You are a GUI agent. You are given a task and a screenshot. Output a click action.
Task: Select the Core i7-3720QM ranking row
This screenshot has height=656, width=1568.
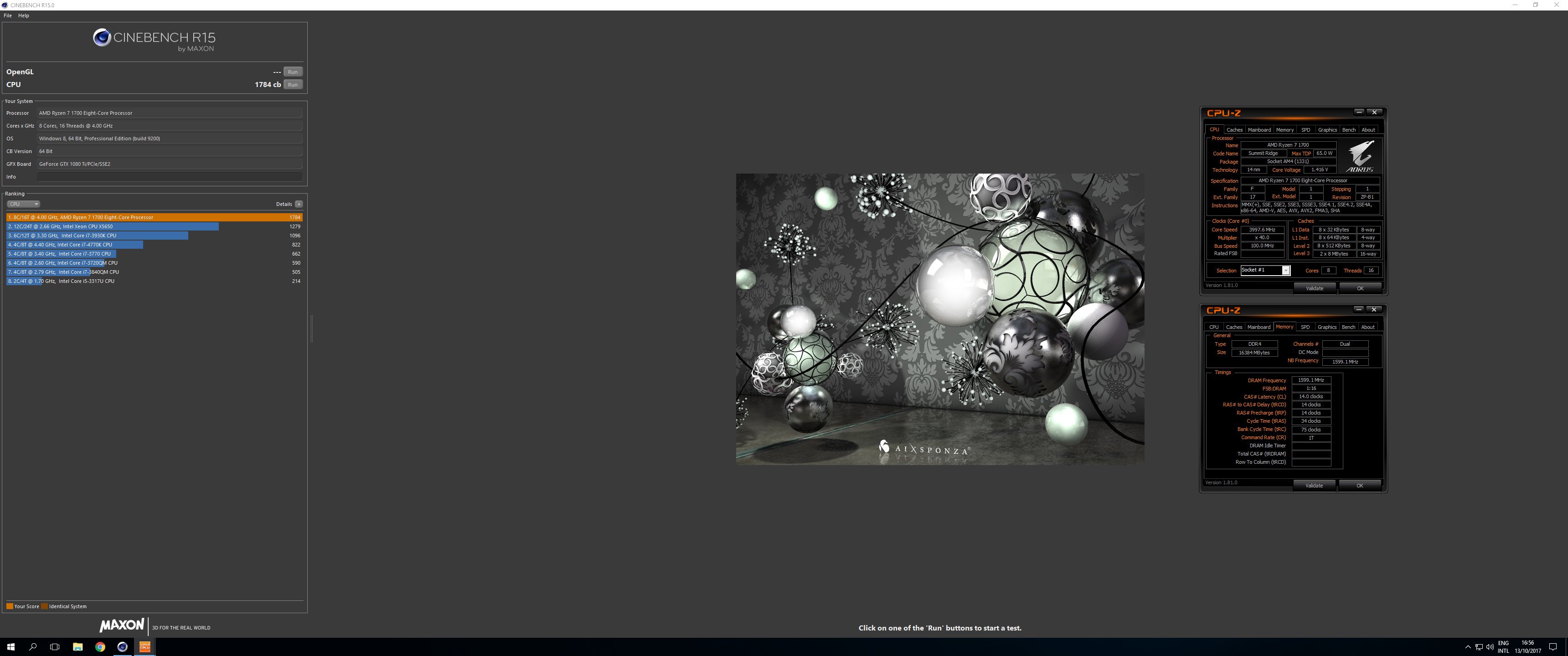pos(154,263)
